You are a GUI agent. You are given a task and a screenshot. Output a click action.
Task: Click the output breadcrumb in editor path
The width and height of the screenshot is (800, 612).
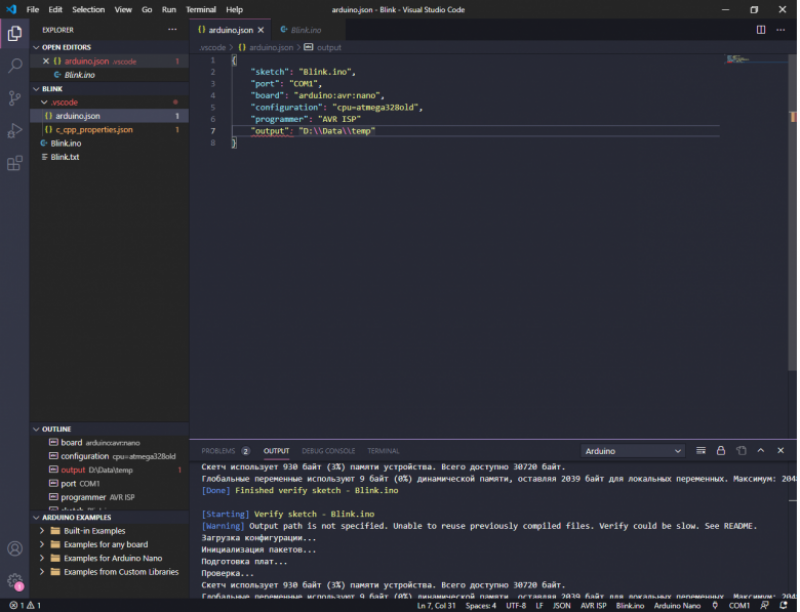tap(322, 47)
